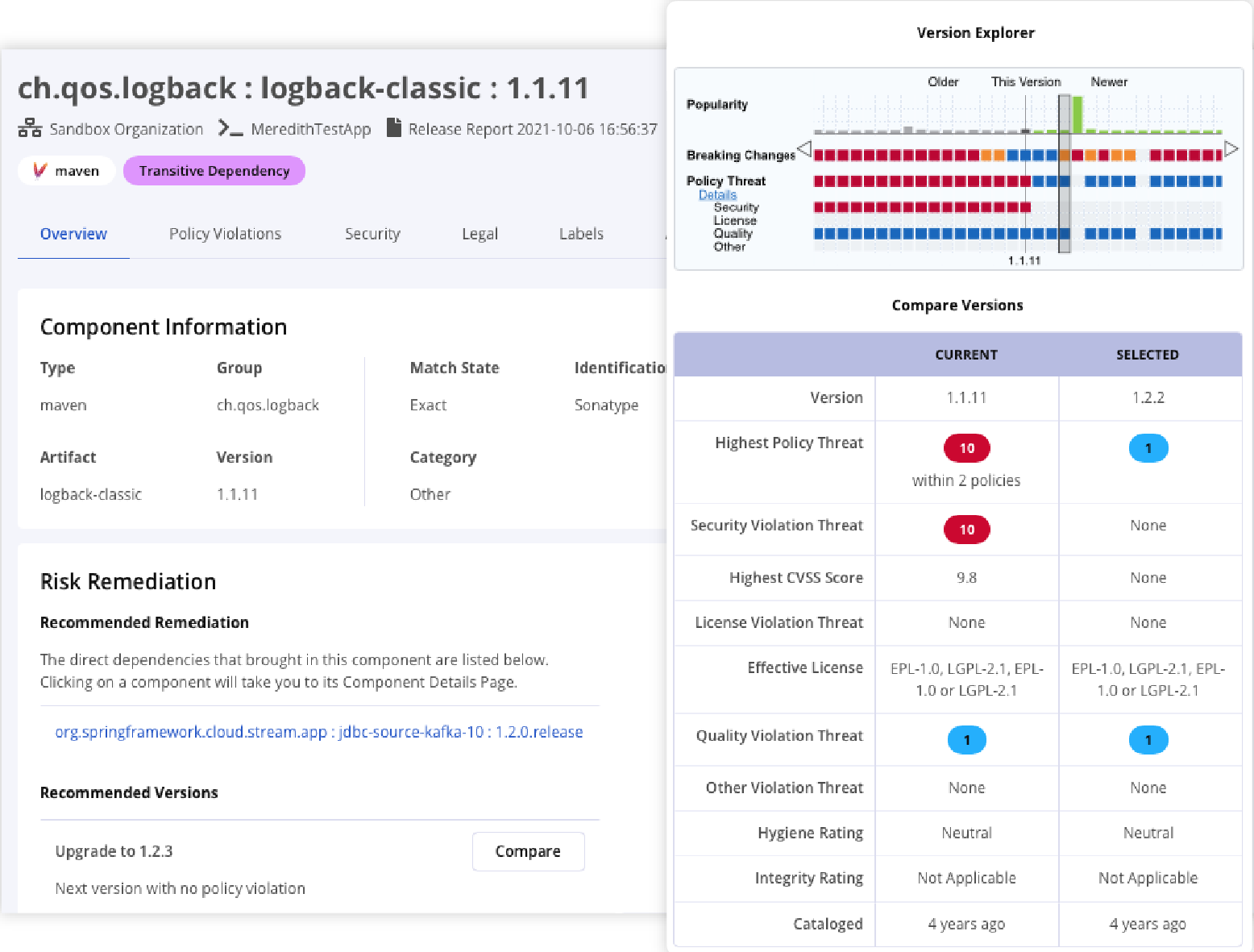Viewport: 1254px width, 952px height.
Task: Click current Quality Violation Threat badge
Action: [966, 740]
